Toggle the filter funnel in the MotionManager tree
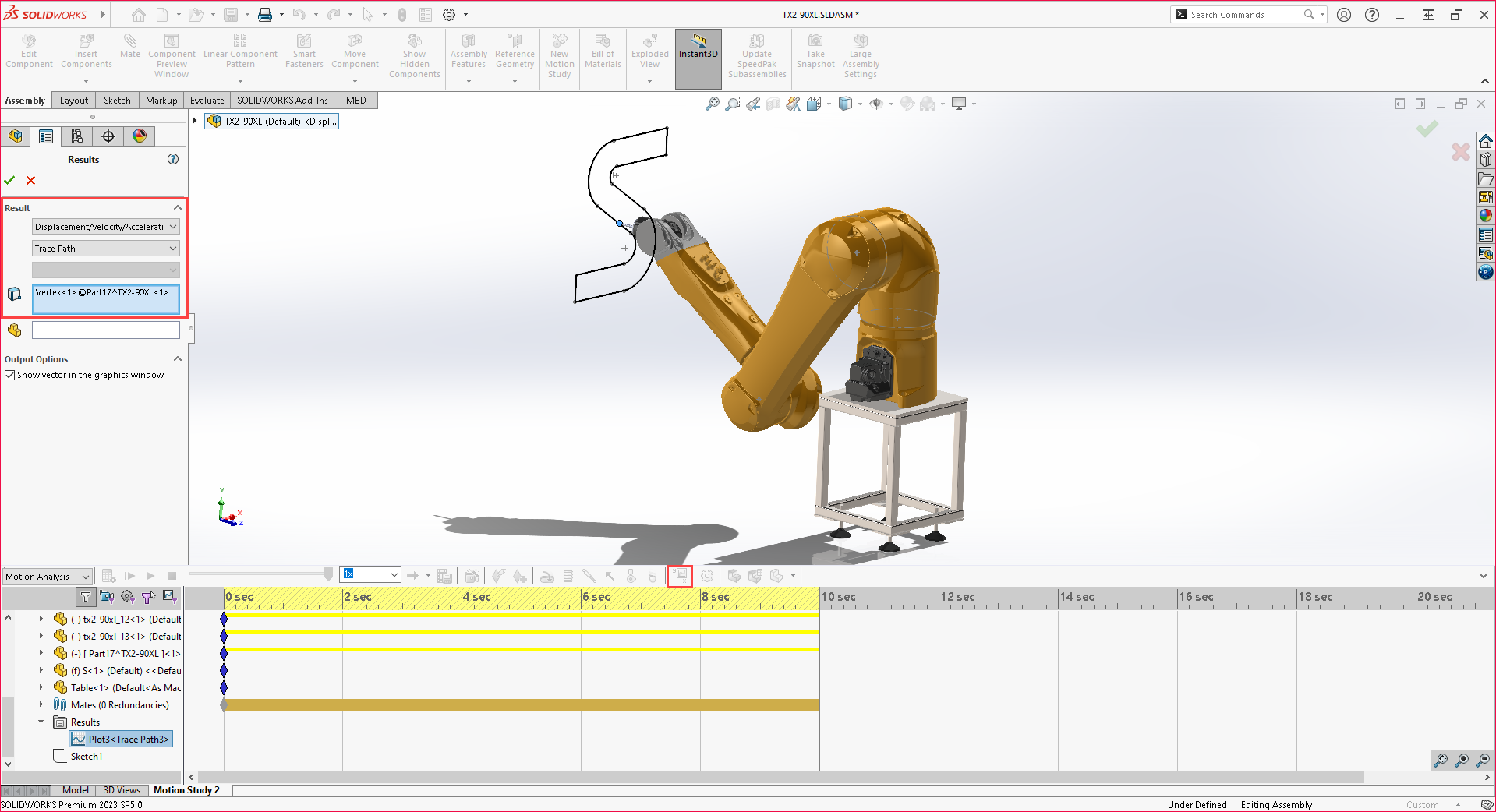1496x812 pixels. coord(86,597)
